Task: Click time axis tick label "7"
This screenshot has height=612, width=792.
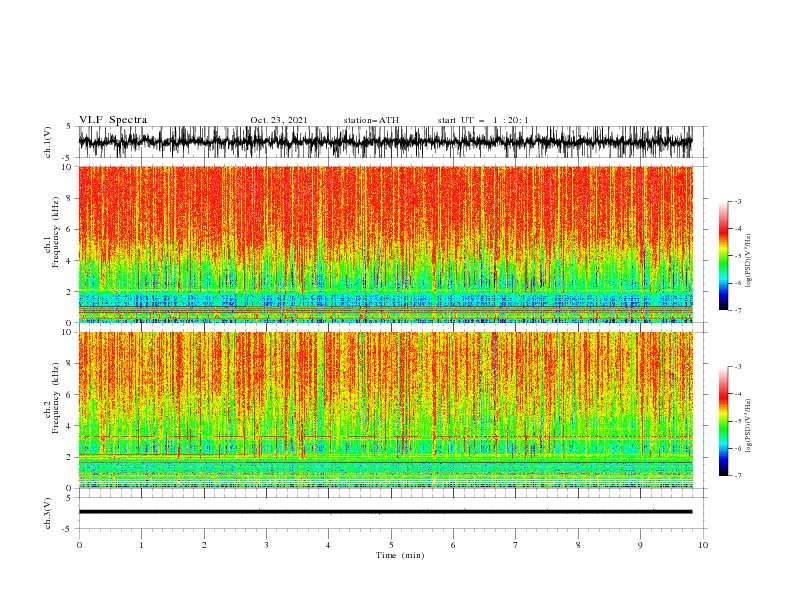Action: click(516, 545)
